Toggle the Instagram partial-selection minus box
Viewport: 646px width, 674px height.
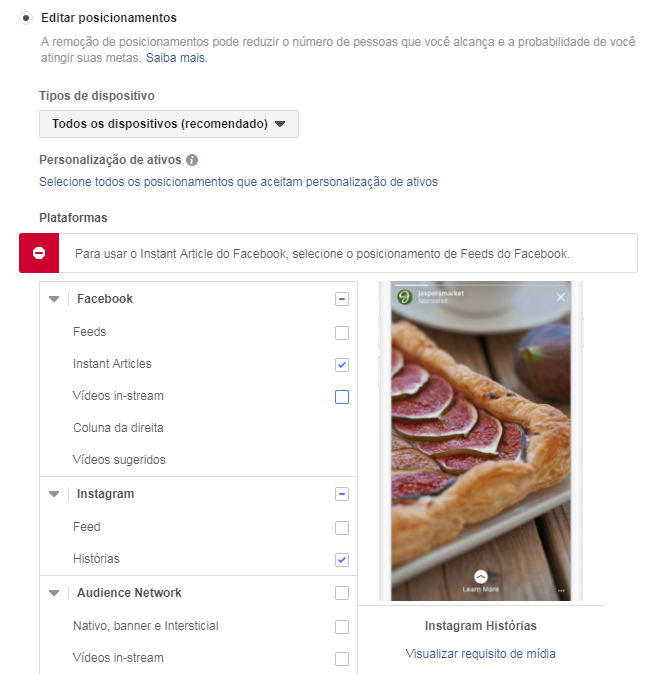coord(342,494)
